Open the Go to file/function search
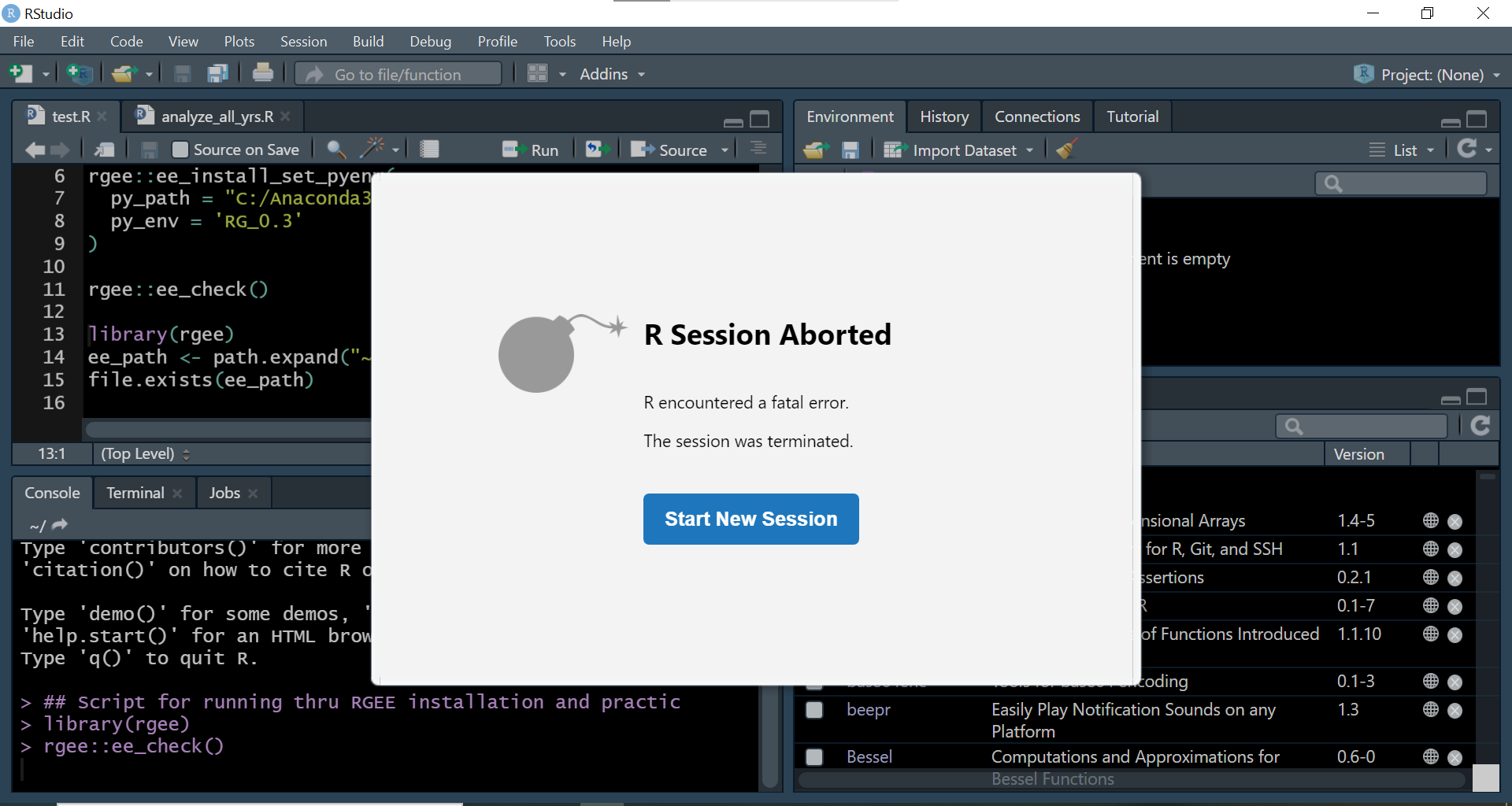Viewport: 1512px width, 806px height. (398, 73)
